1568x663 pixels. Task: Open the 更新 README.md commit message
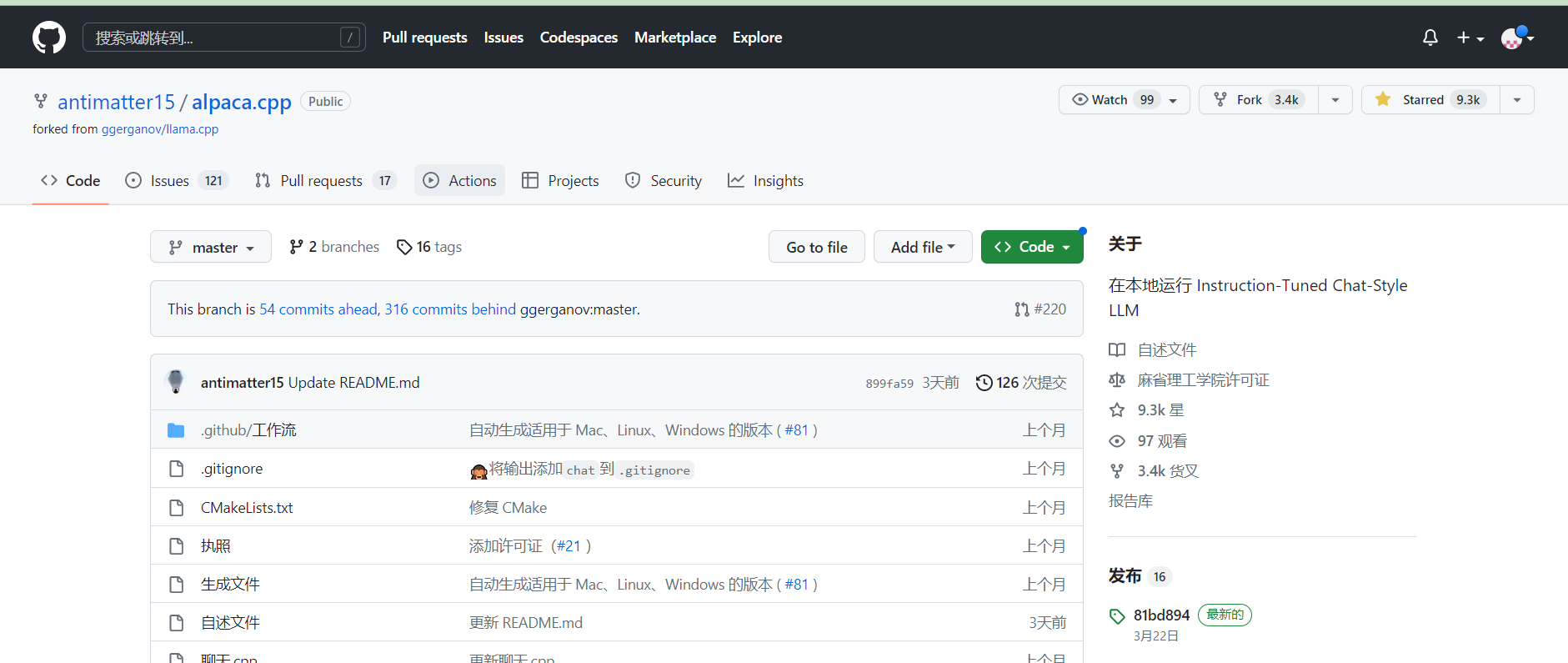pyautogui.click(x=526, y=623)
